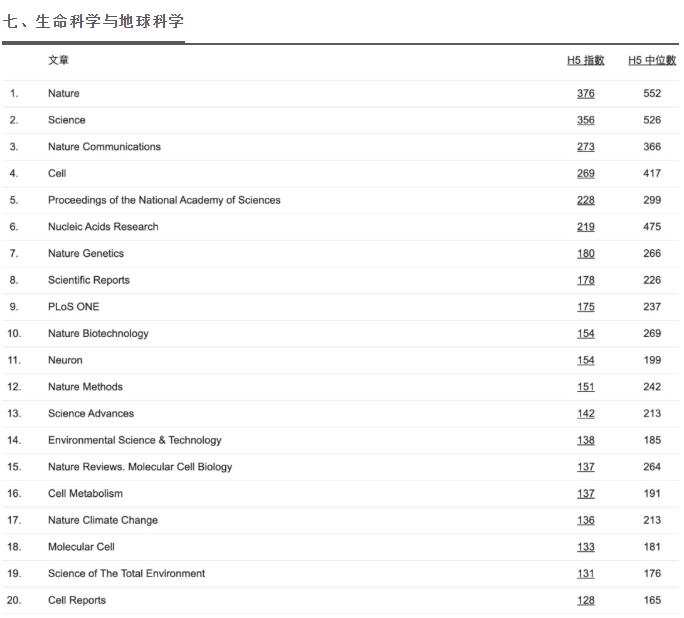Open Scientific Reports H5 index 178
The width and height of the screenshot is (684, 618).
click(585, 280)
